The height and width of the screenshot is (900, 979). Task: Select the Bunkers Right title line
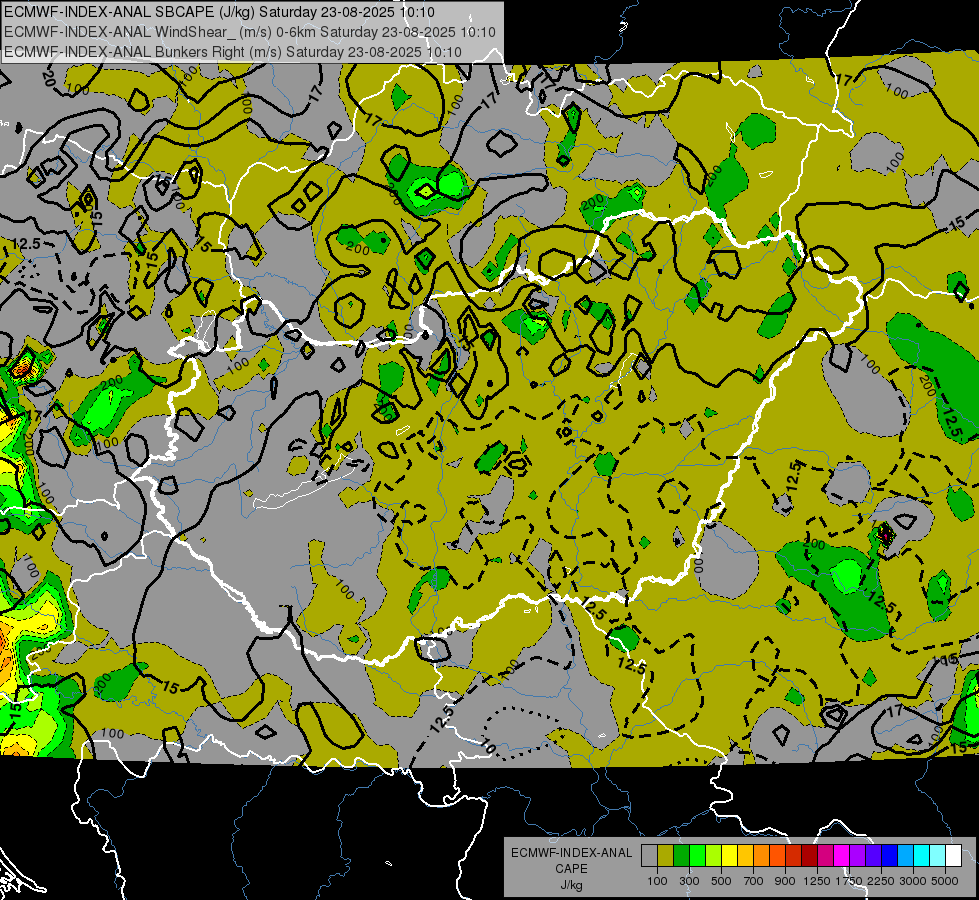[233, 52]
